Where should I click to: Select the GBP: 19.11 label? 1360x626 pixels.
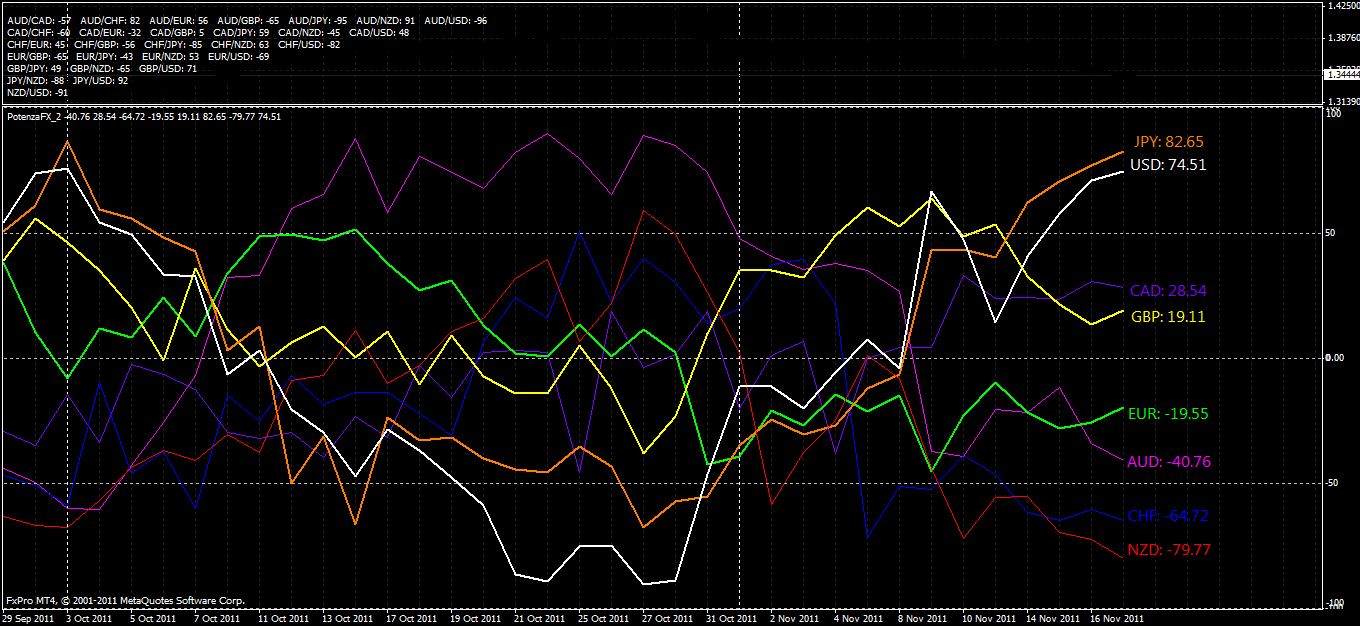click(x=1169, y=316)
